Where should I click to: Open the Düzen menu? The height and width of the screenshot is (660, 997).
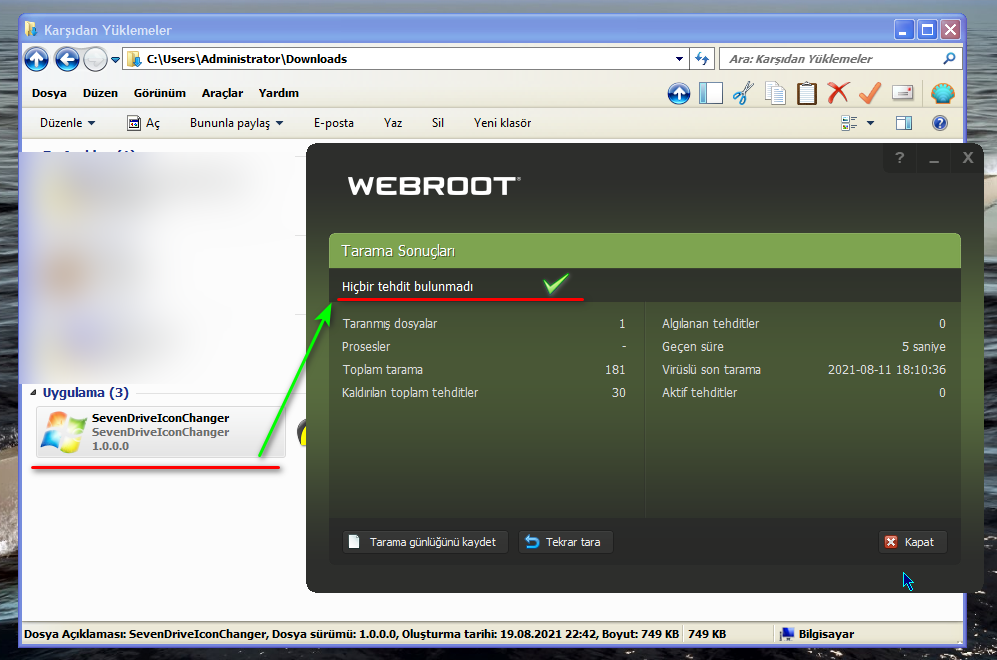click(100, 93)
